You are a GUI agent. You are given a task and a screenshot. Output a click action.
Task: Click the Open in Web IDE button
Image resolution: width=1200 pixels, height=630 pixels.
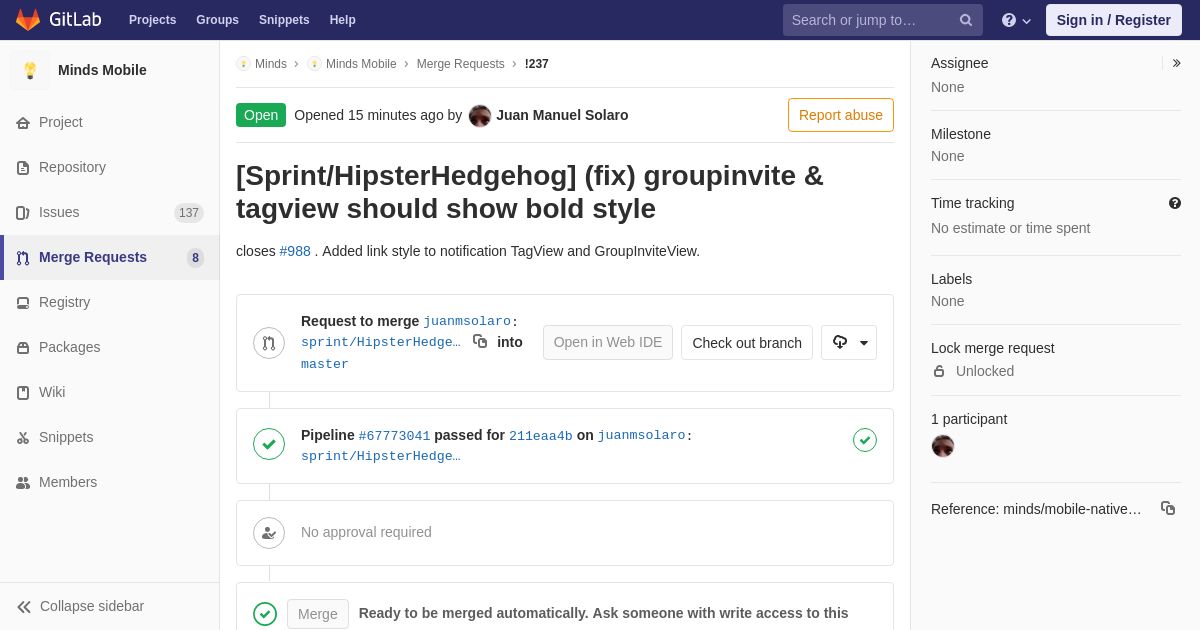(x=608, y=342)
